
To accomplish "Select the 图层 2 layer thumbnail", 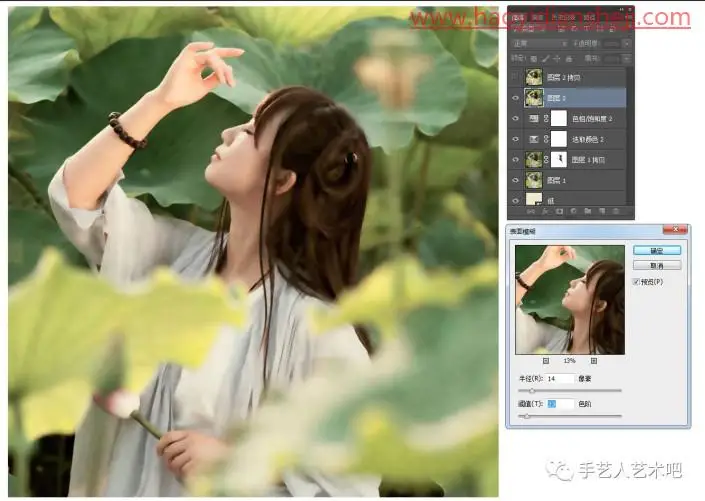I will click(534, 98).
